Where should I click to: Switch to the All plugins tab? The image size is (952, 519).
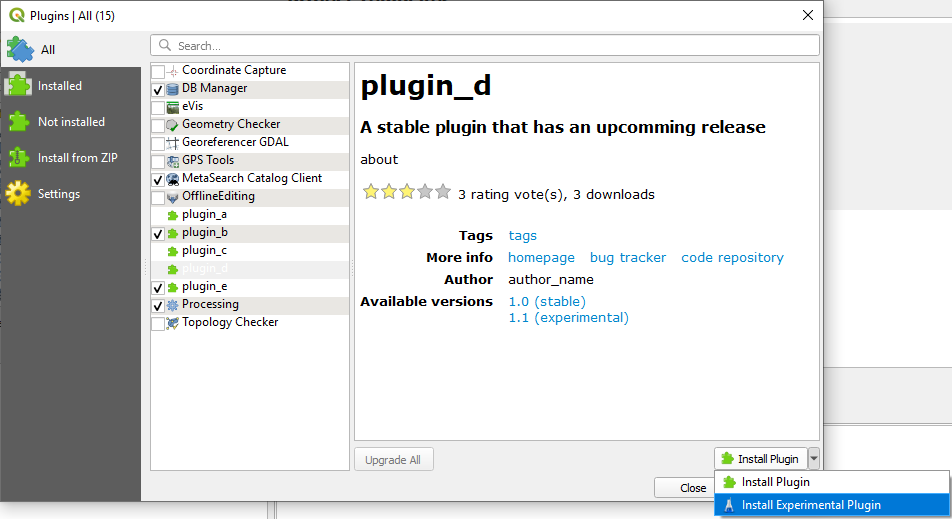coord(71,50)
